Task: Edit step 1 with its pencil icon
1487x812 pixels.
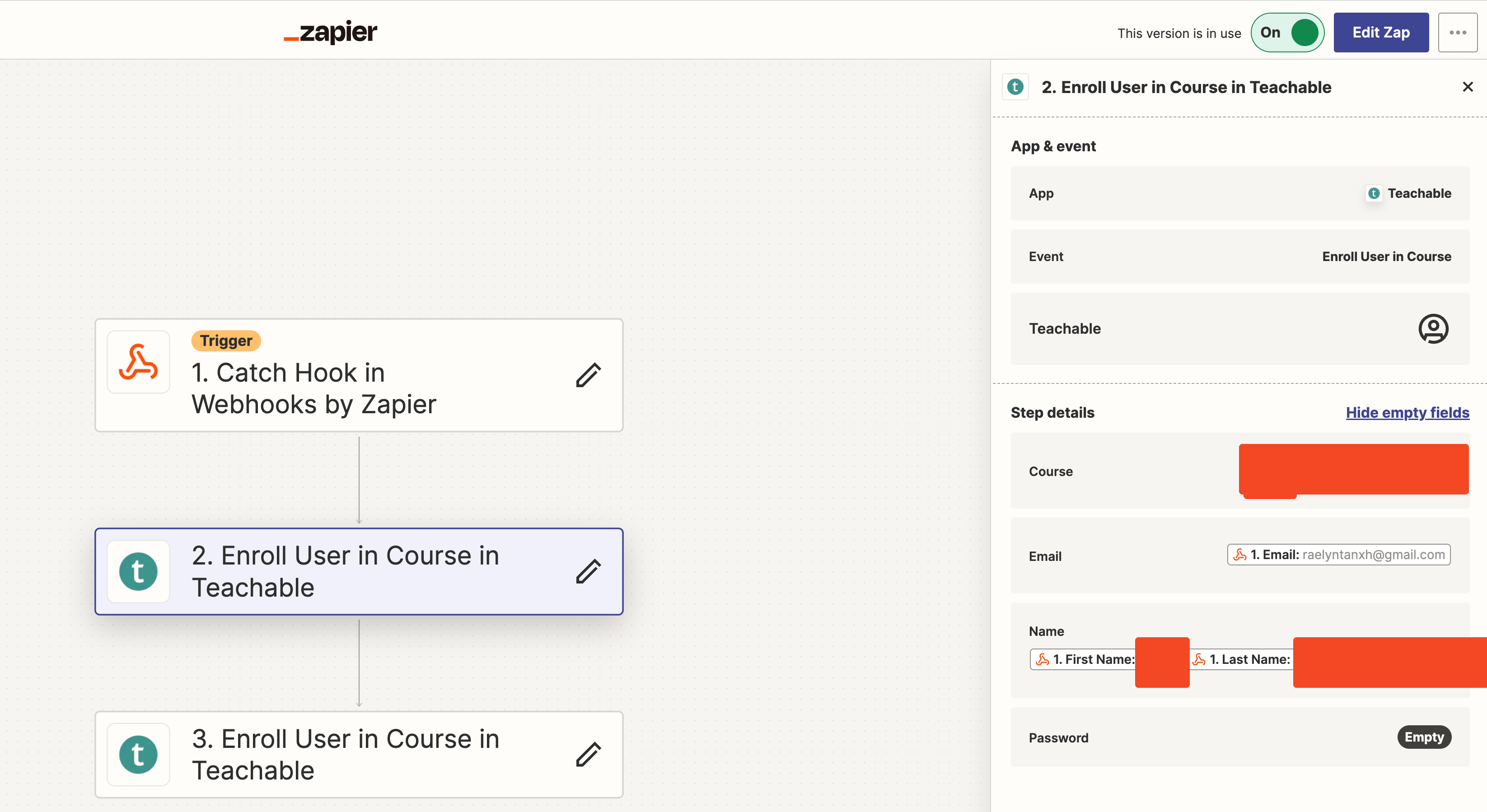Action: pos(588,375)
